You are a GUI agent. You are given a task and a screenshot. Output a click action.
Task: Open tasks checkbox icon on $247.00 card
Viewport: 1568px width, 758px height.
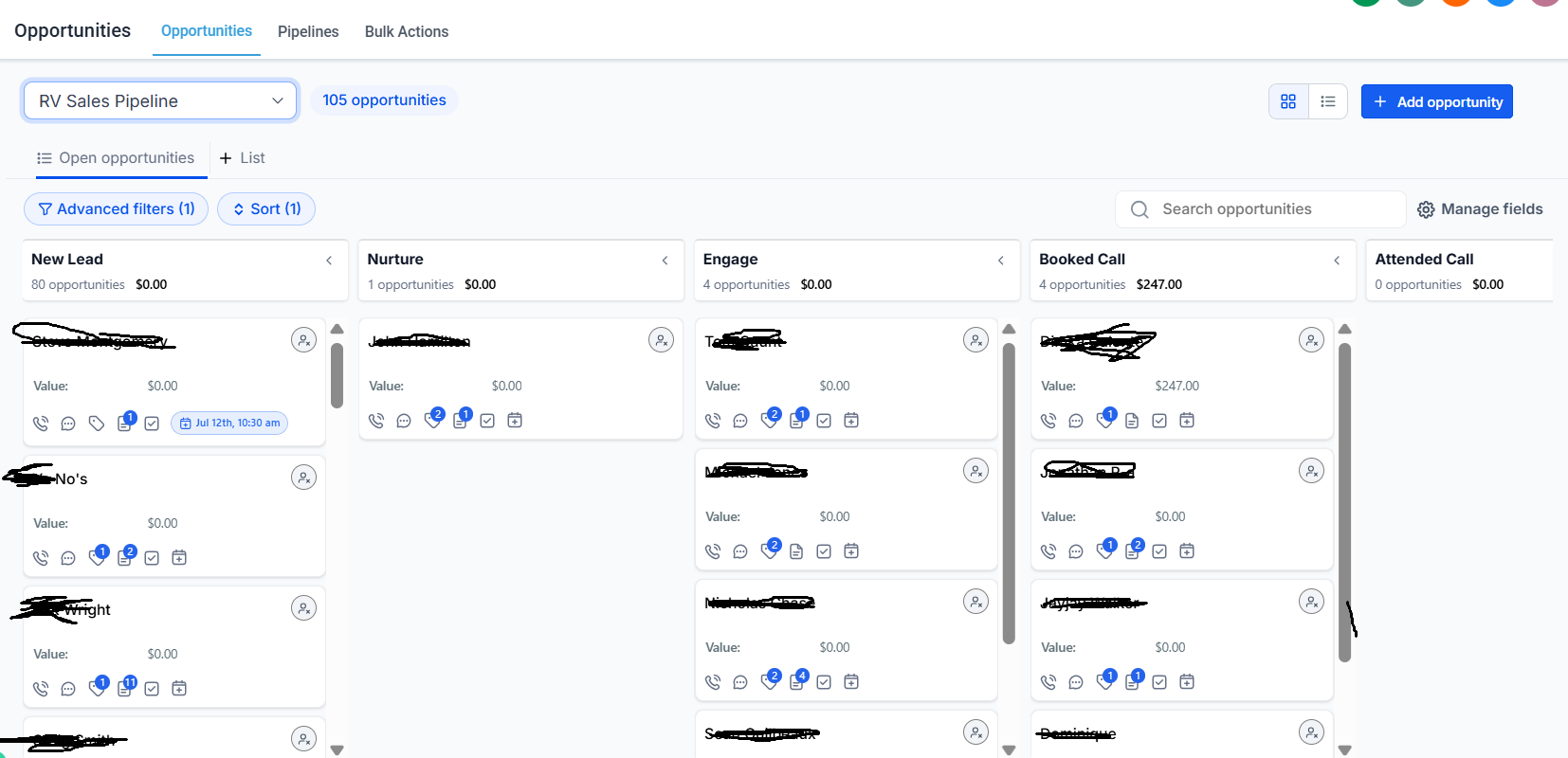1159,421
